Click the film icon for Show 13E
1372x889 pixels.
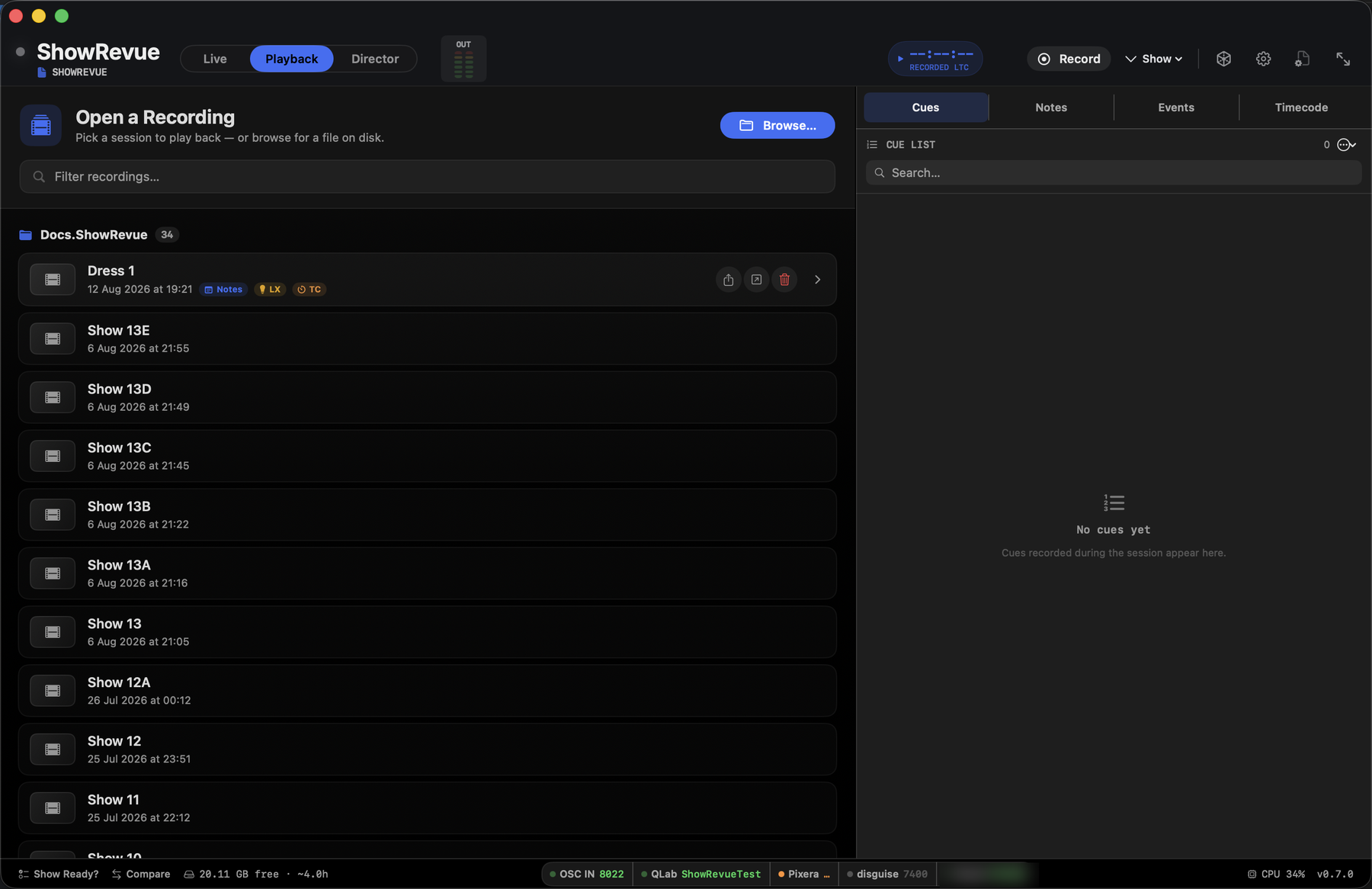tap(53, 339)
